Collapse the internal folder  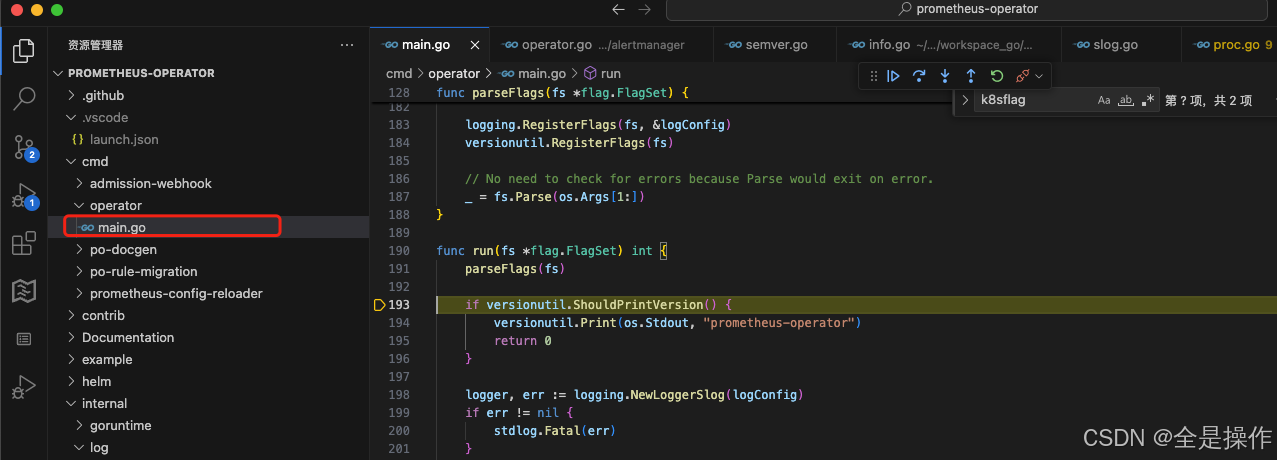pos(208,403)
